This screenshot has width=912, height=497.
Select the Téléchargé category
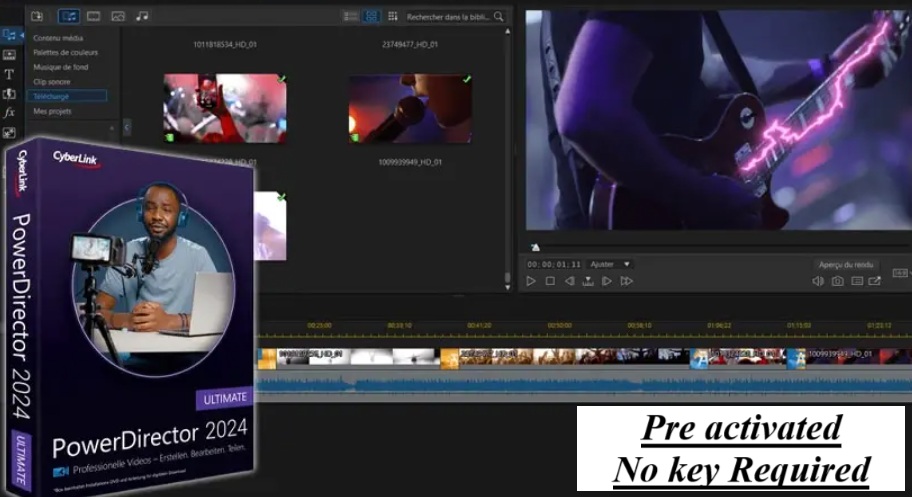(67, 96)
